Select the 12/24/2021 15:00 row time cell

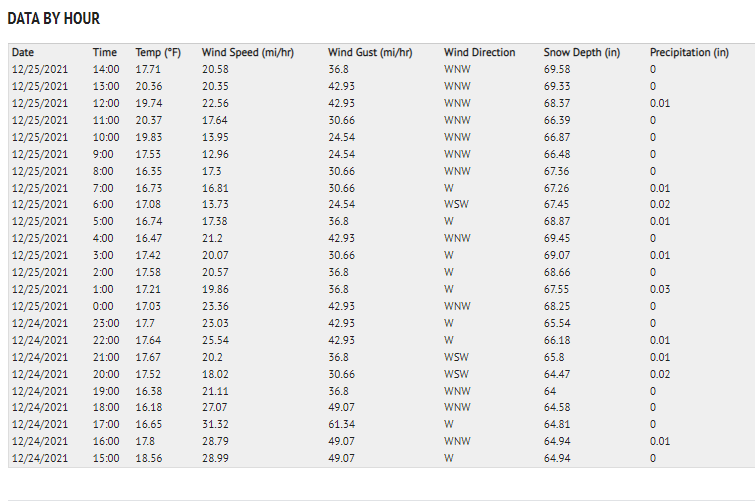coord(106,458)
